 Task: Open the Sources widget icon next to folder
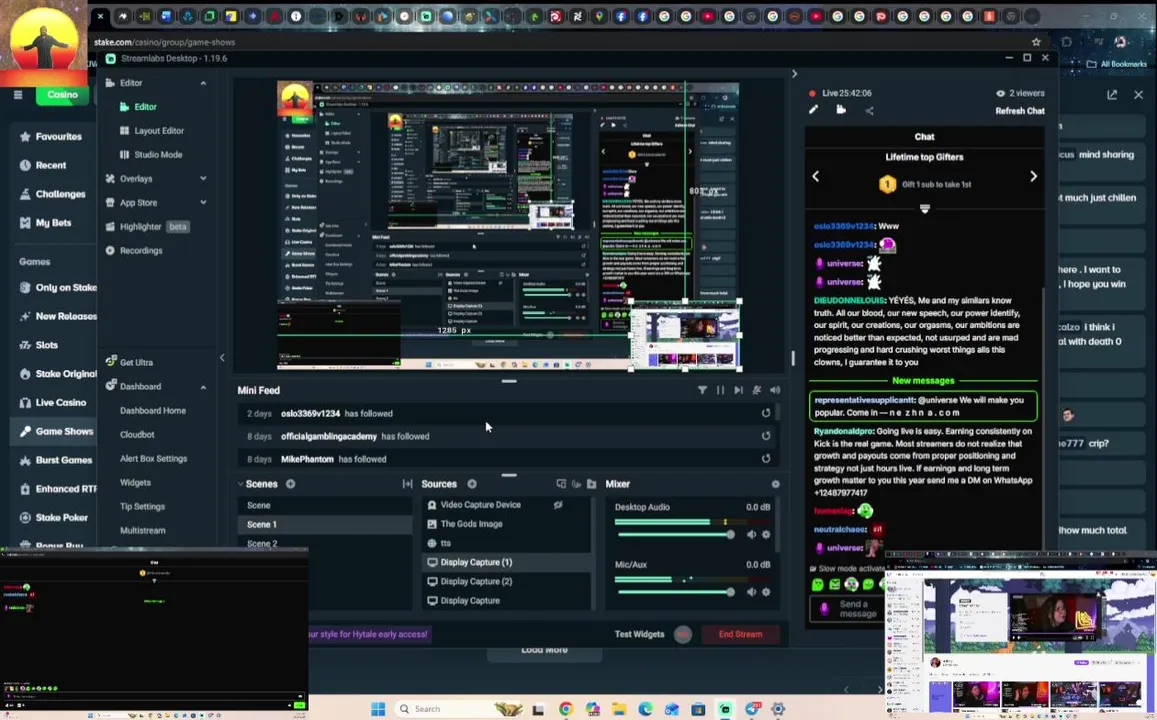576,485
